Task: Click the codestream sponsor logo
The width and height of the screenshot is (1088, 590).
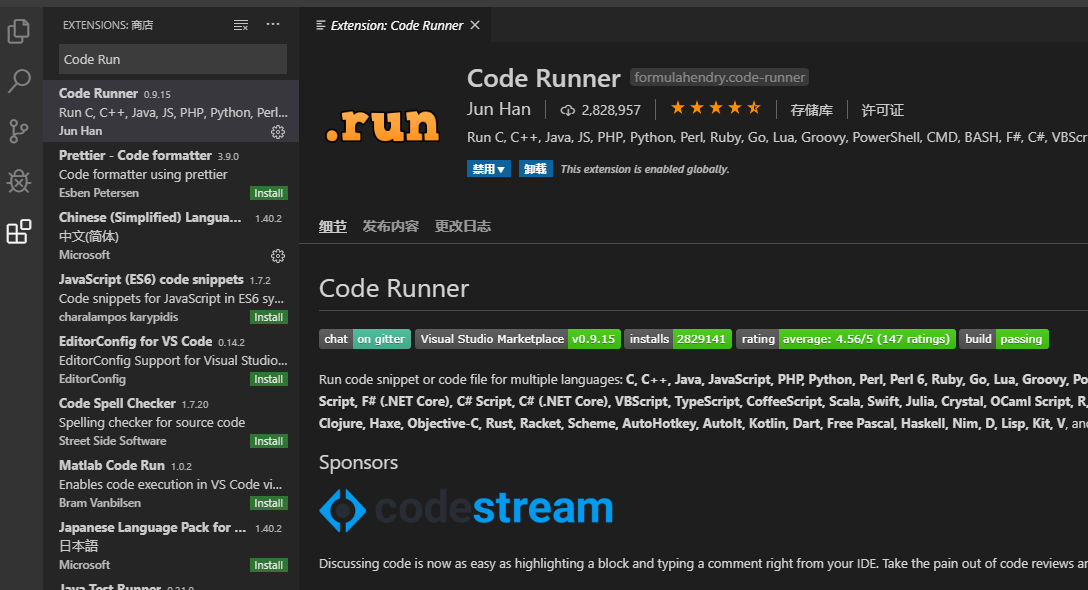Action: tap(466, 510)
